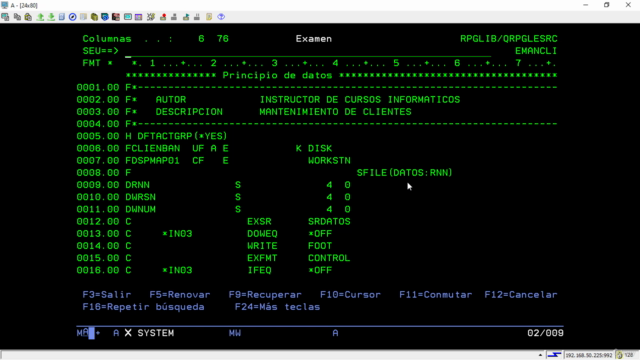
Task: Click the DESCRIPCION comment text
Action: pyautogui.click(x=189, y=112)
